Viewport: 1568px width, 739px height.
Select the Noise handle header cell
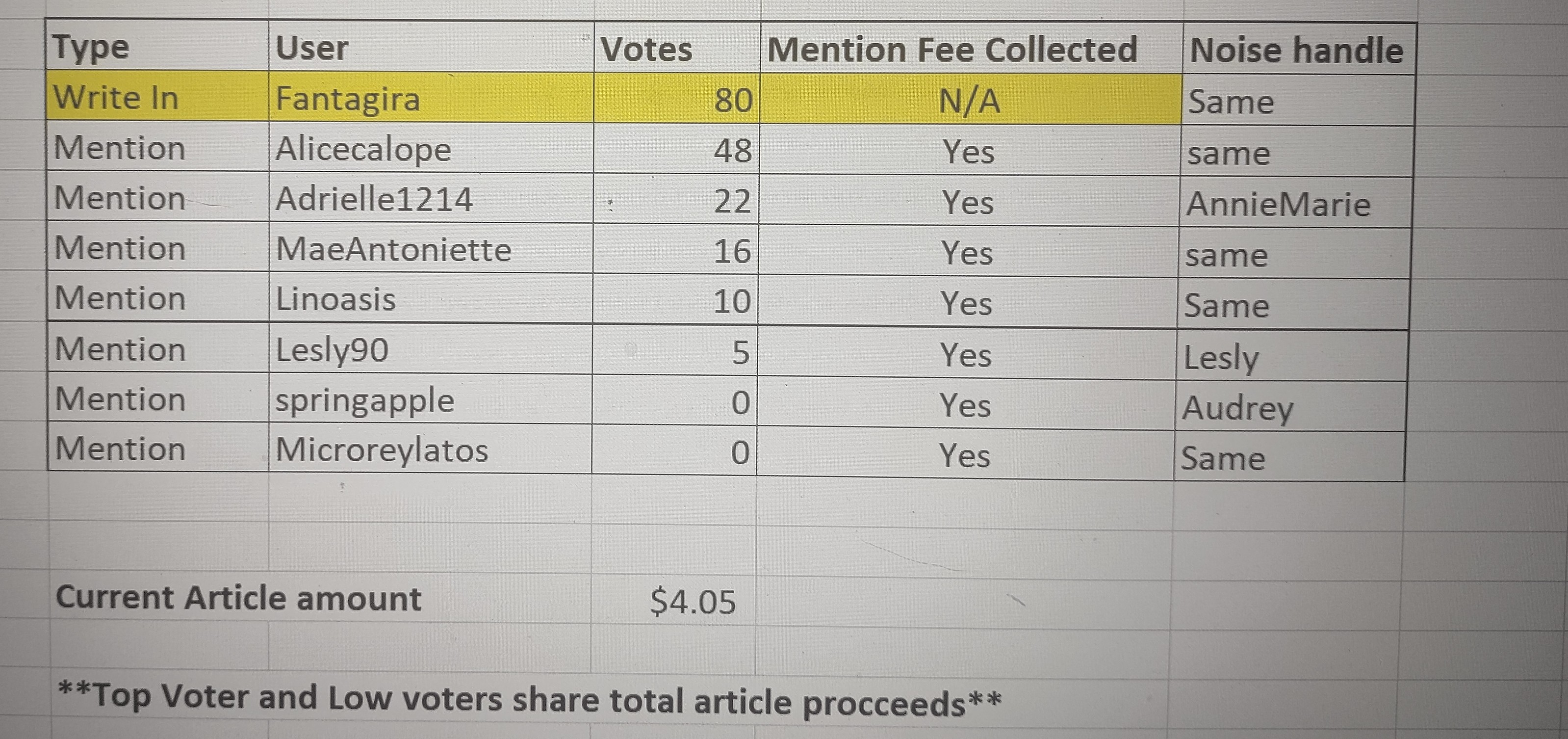pyautogui.click(x=1299, y=50)
